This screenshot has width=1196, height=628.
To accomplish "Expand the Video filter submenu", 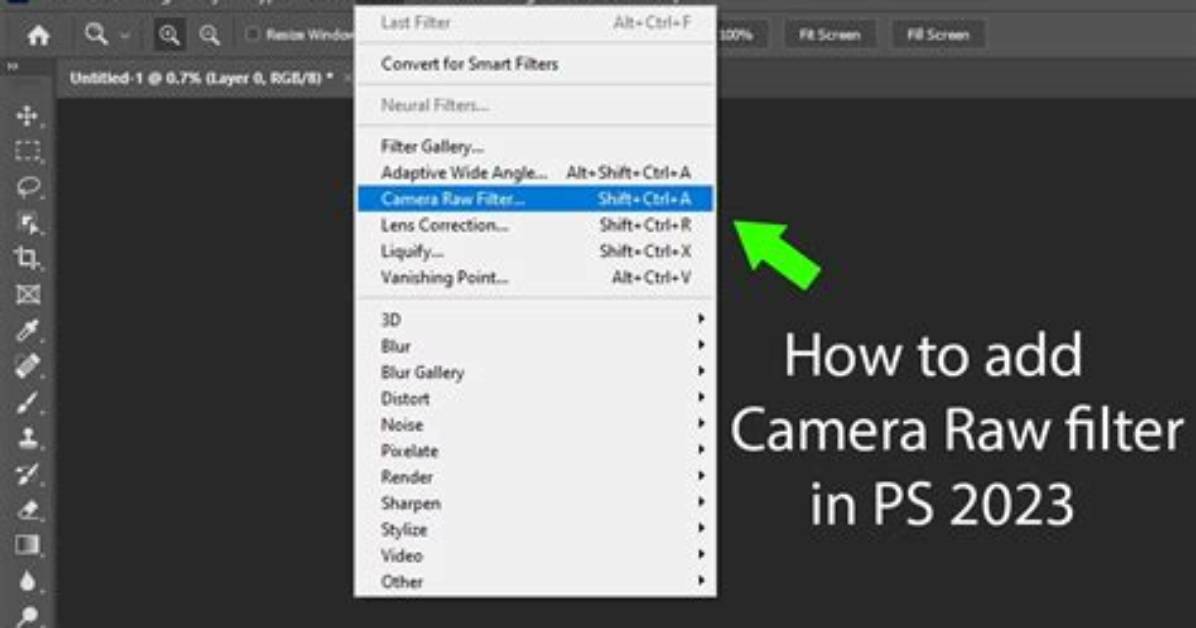I will click(x=535, y=556).
